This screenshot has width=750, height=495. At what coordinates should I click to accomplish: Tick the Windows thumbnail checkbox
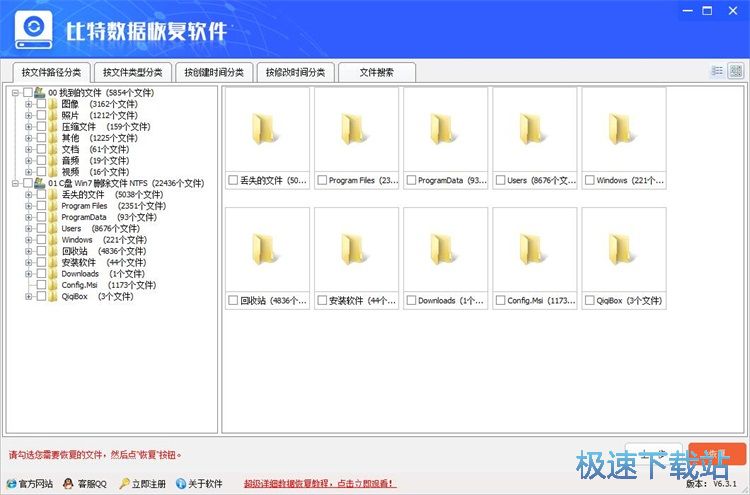coord(590,180)
